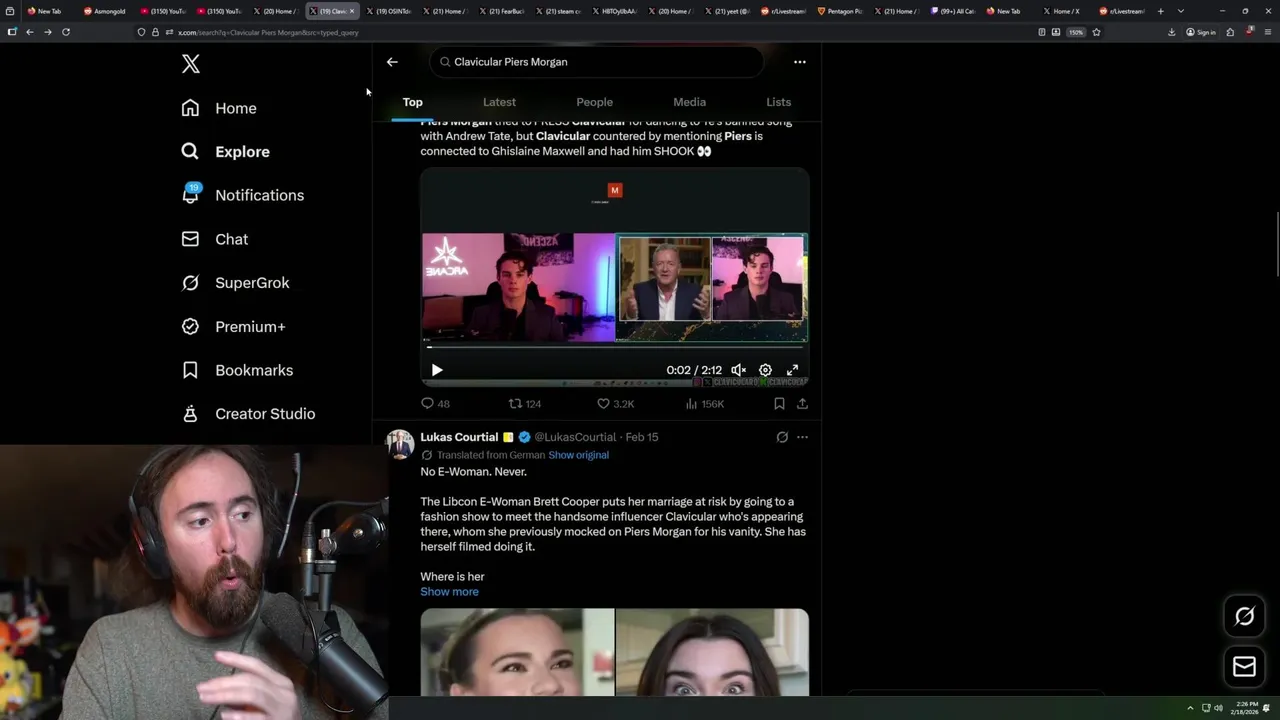Image resolution: width=1280 pixels, height=720 pixels.
Task: Open Notifications with the bell icon
Action: (x=242, y=195)
